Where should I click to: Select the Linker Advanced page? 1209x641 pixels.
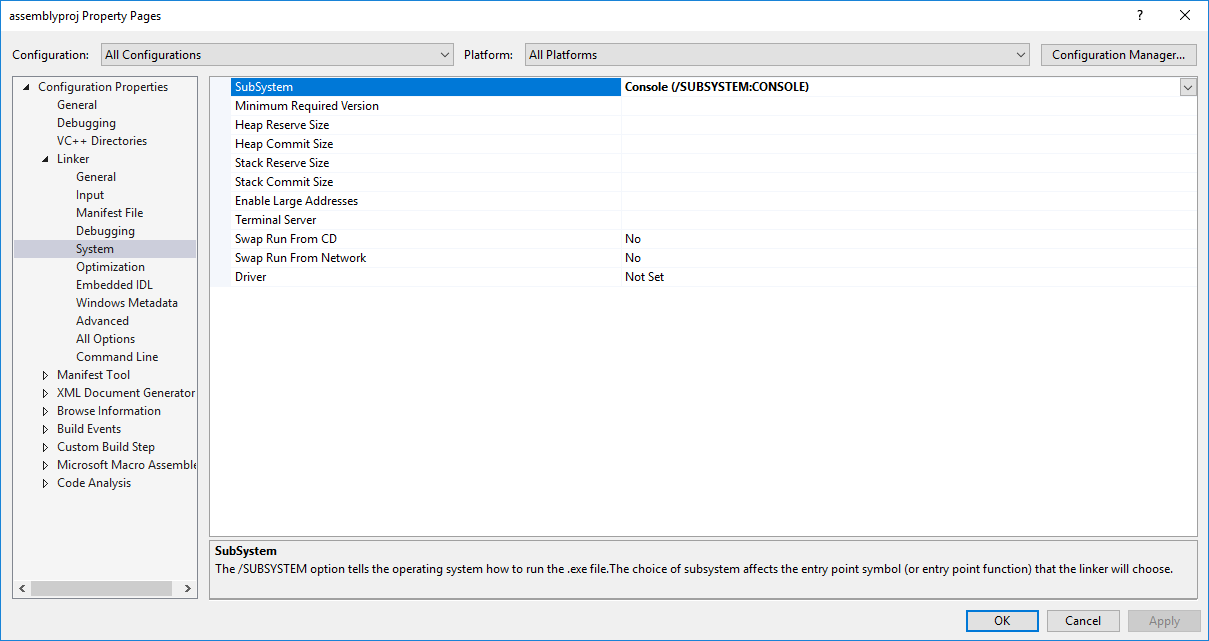tap(102, 321)
